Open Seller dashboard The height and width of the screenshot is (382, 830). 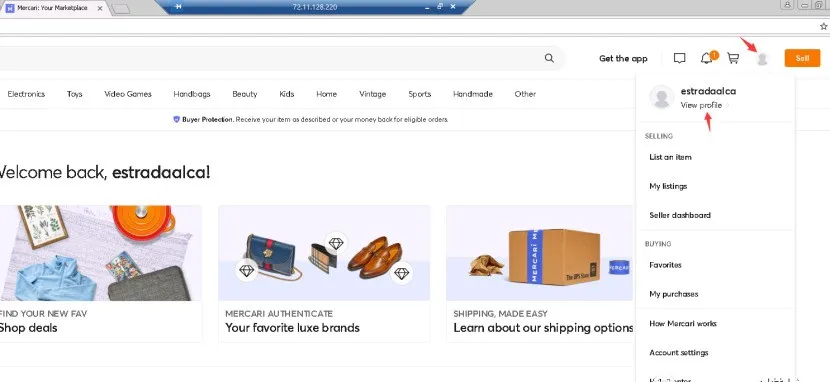[680, 215]
